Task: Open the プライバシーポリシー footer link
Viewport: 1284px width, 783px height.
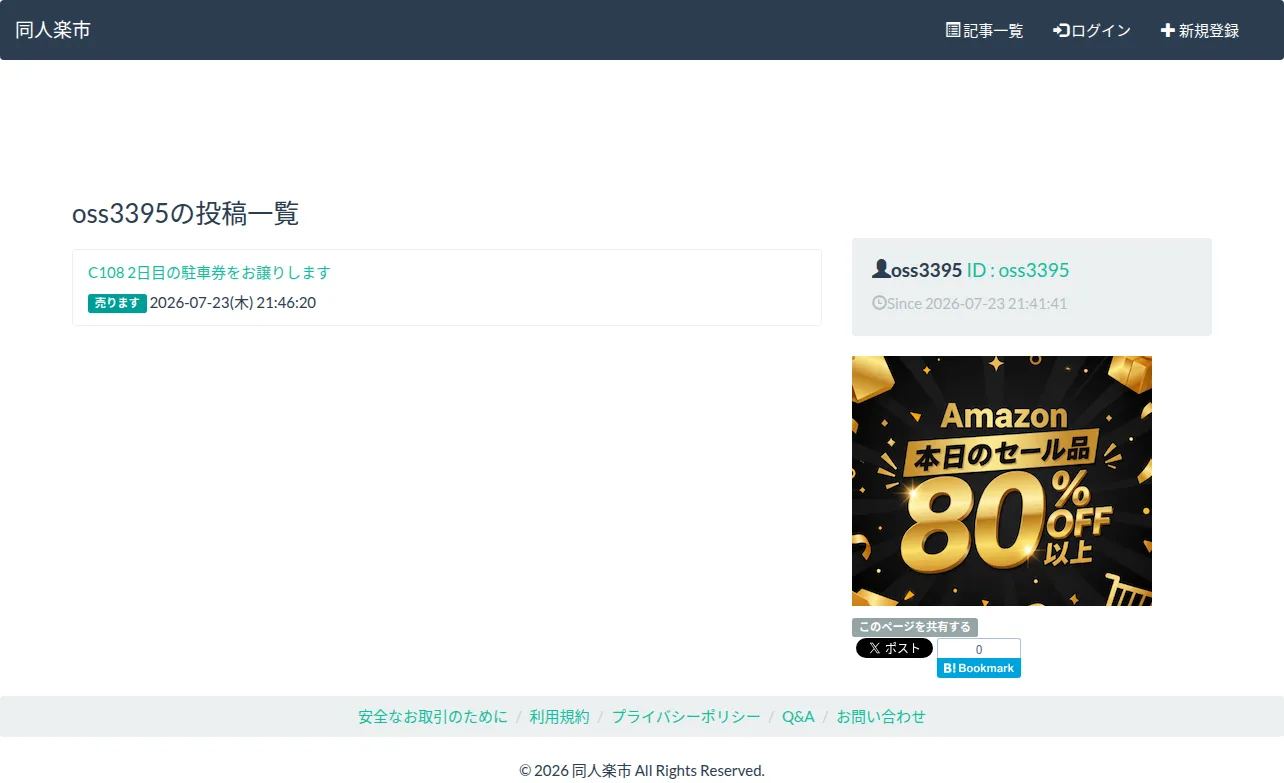Action: 686,717
